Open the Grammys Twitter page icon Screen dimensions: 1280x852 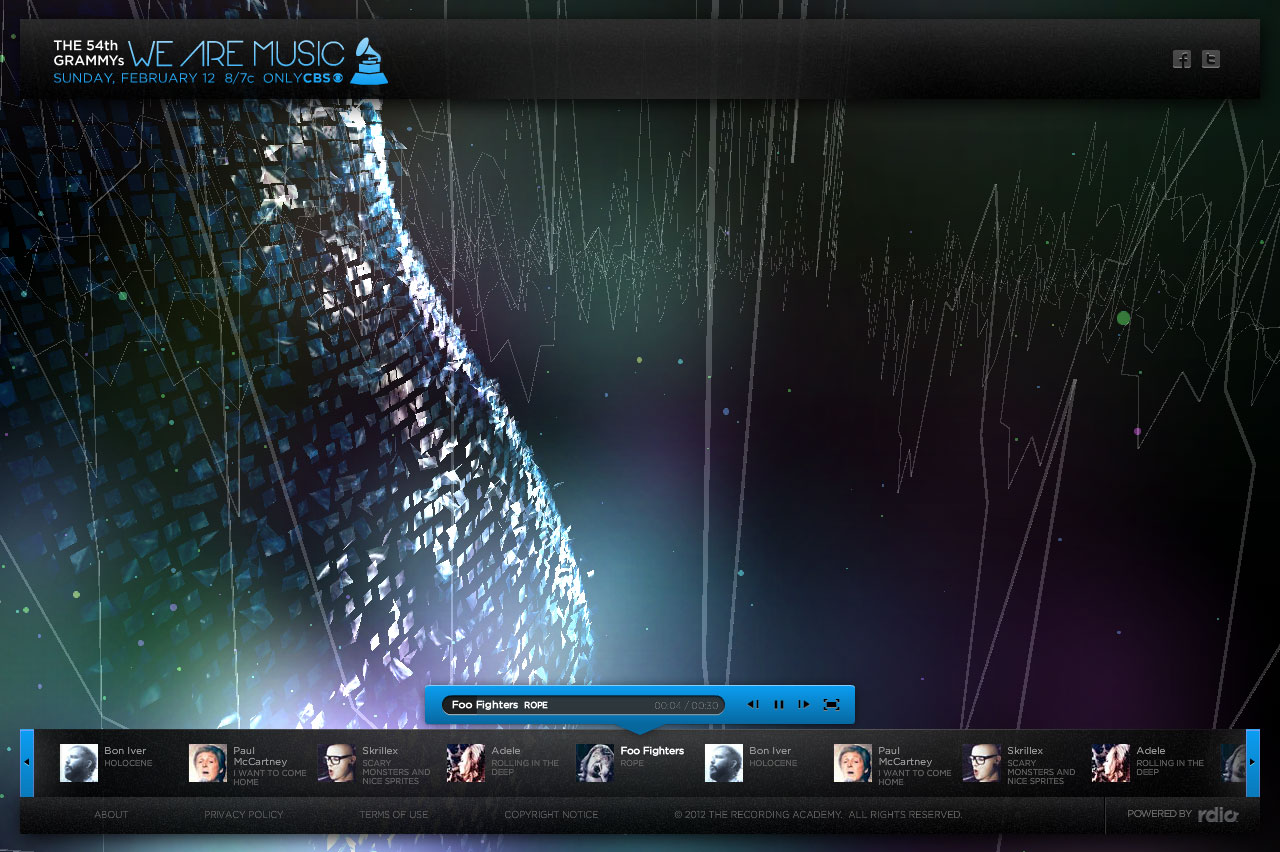(x=1210, y=59)
